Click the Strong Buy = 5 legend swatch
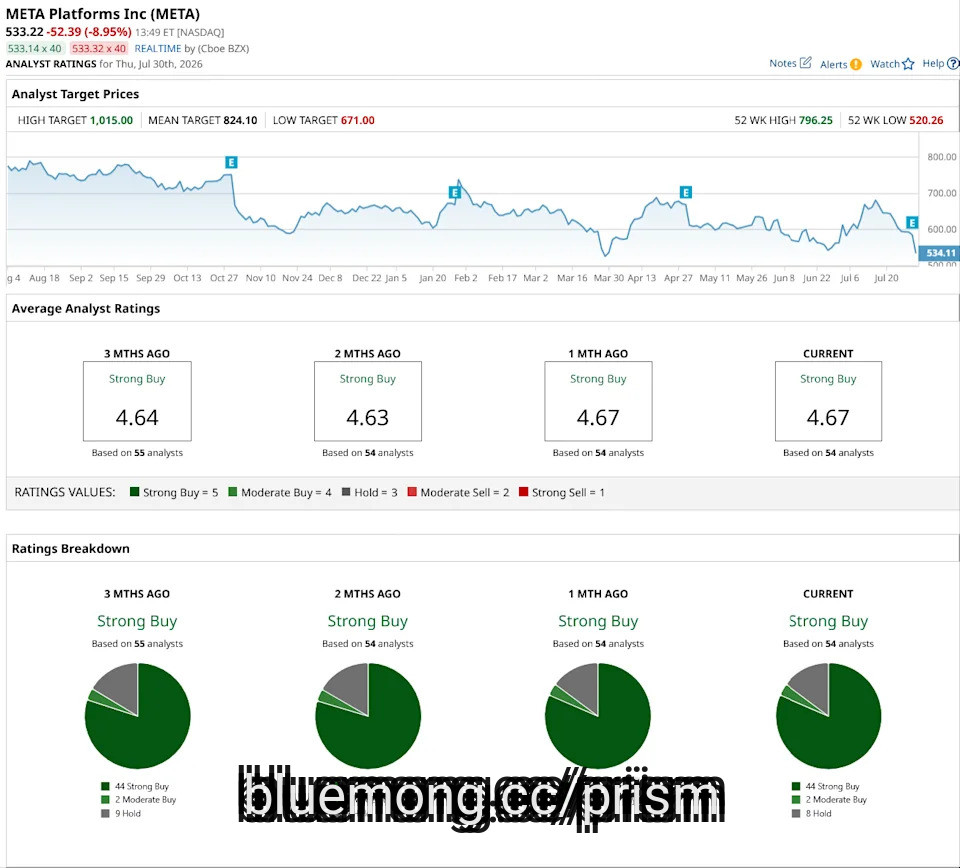The width and height of the screenshot is (960, 868). coord(135,492)
